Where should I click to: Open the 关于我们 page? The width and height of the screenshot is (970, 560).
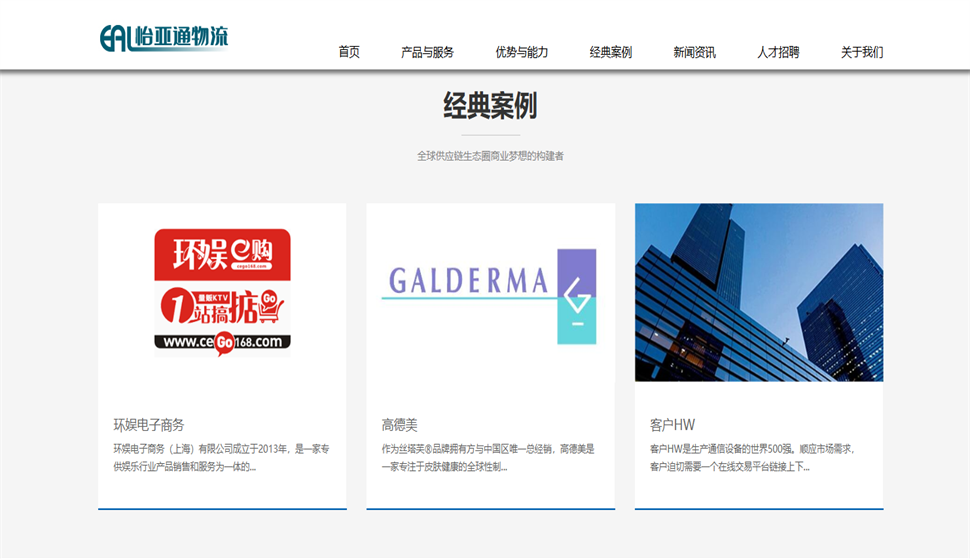click(x=861, y=52)
